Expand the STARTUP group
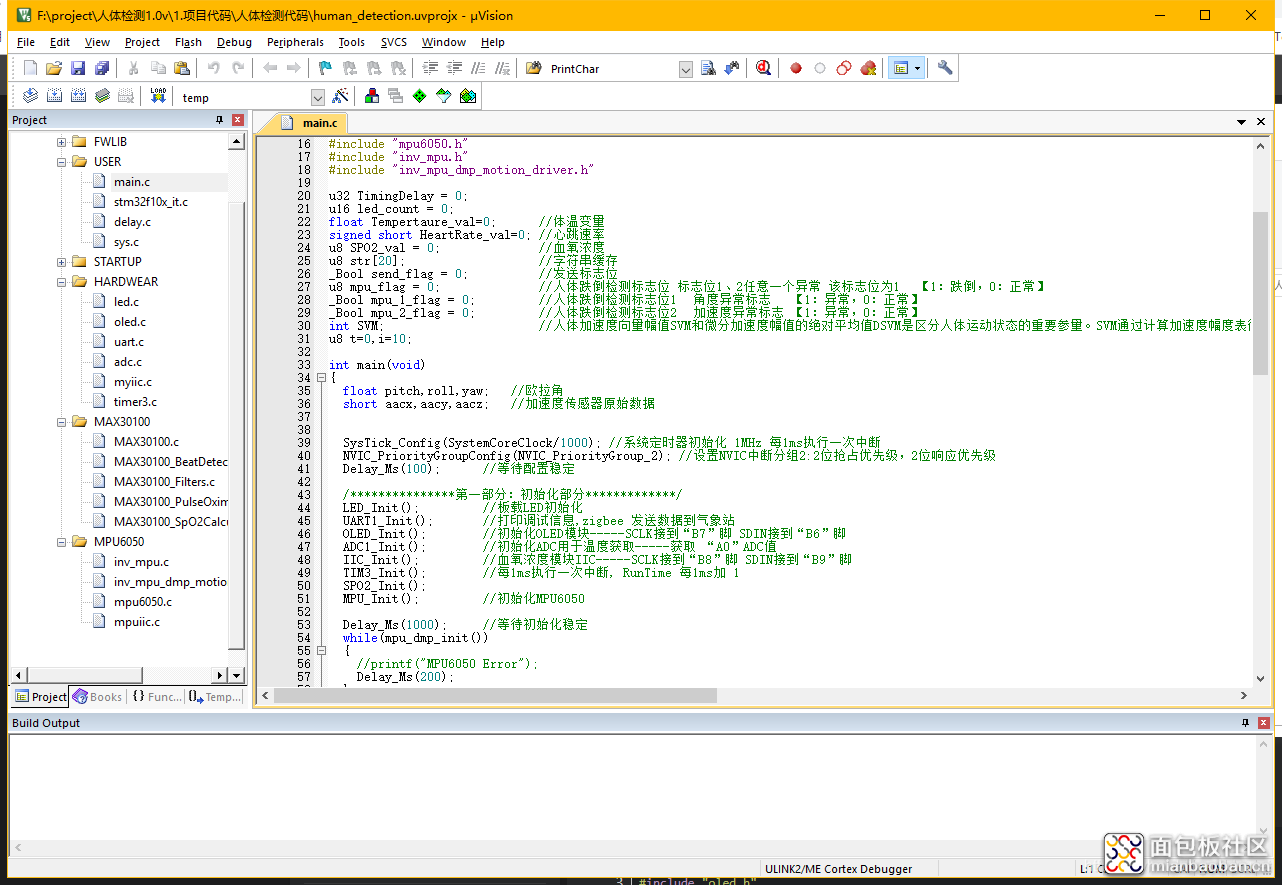1282x885 pixels. click(62, 262)
